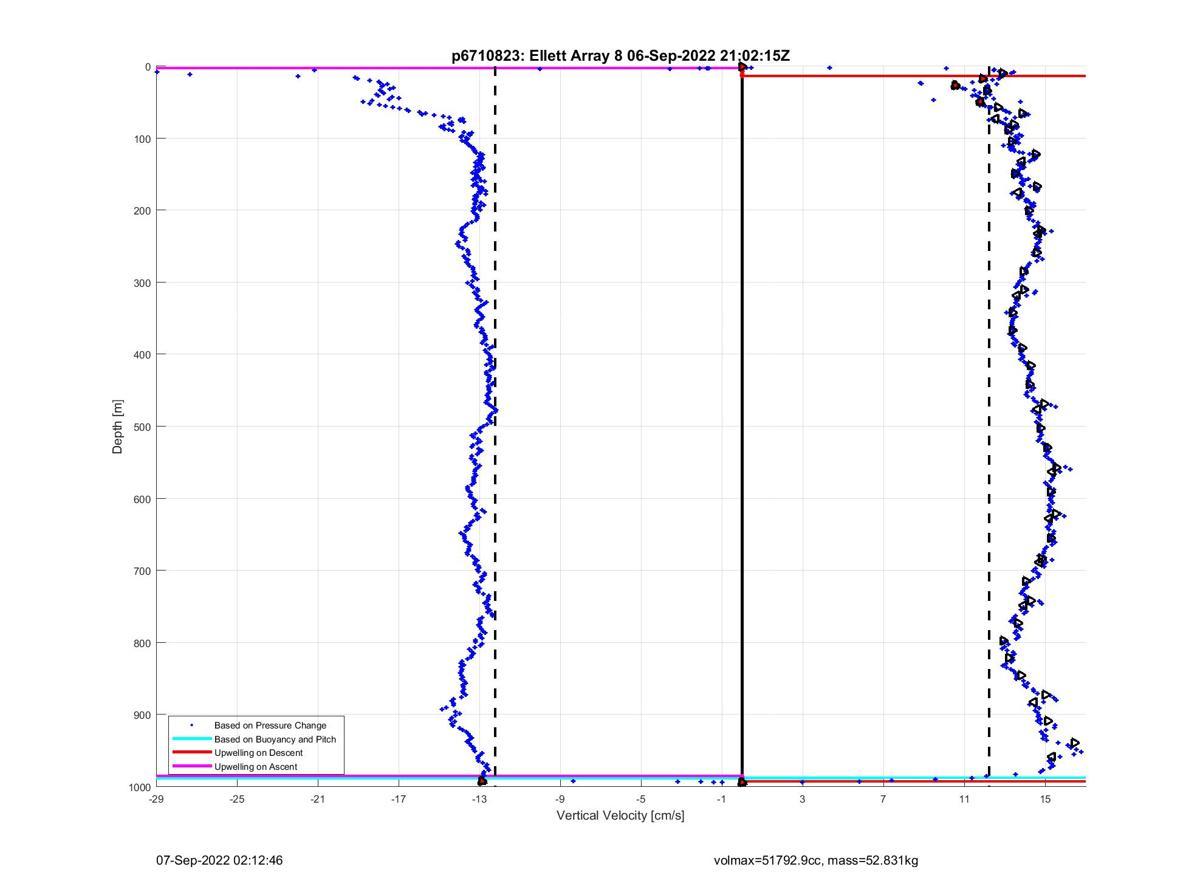Viewport: 1200px width, 885px height.
Task: Click the velocity tick label "-21"
Action: coord(318,799)
